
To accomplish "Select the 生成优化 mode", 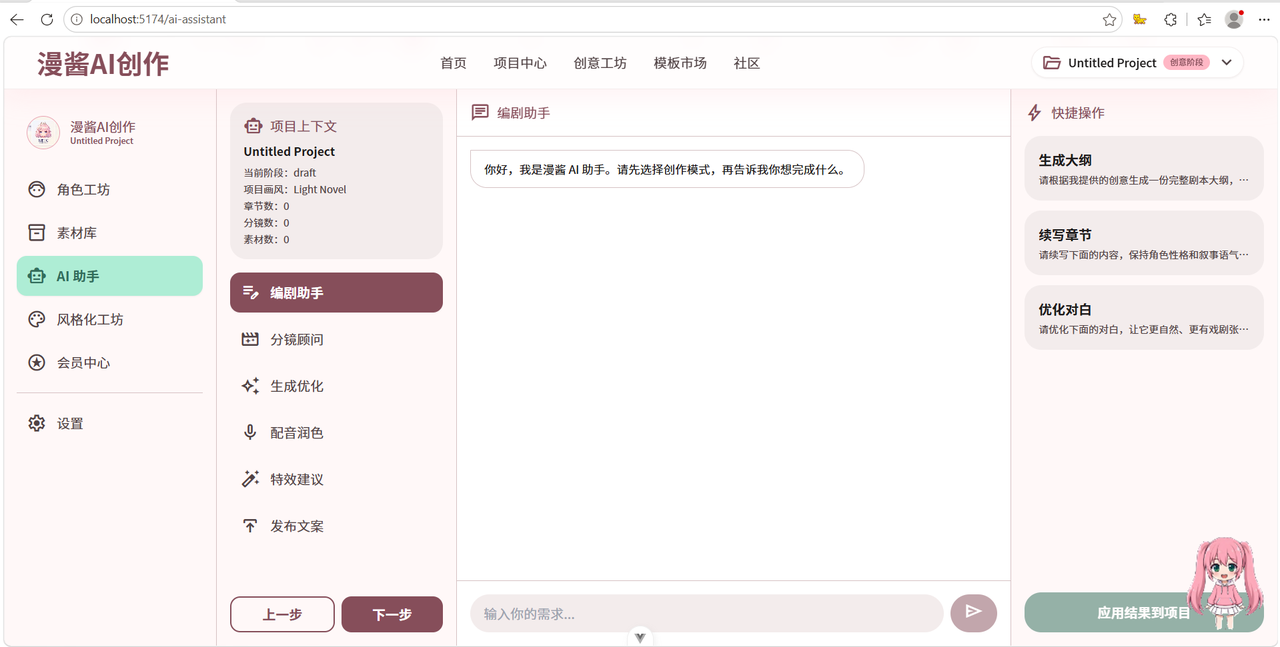I will click(336, 386).
